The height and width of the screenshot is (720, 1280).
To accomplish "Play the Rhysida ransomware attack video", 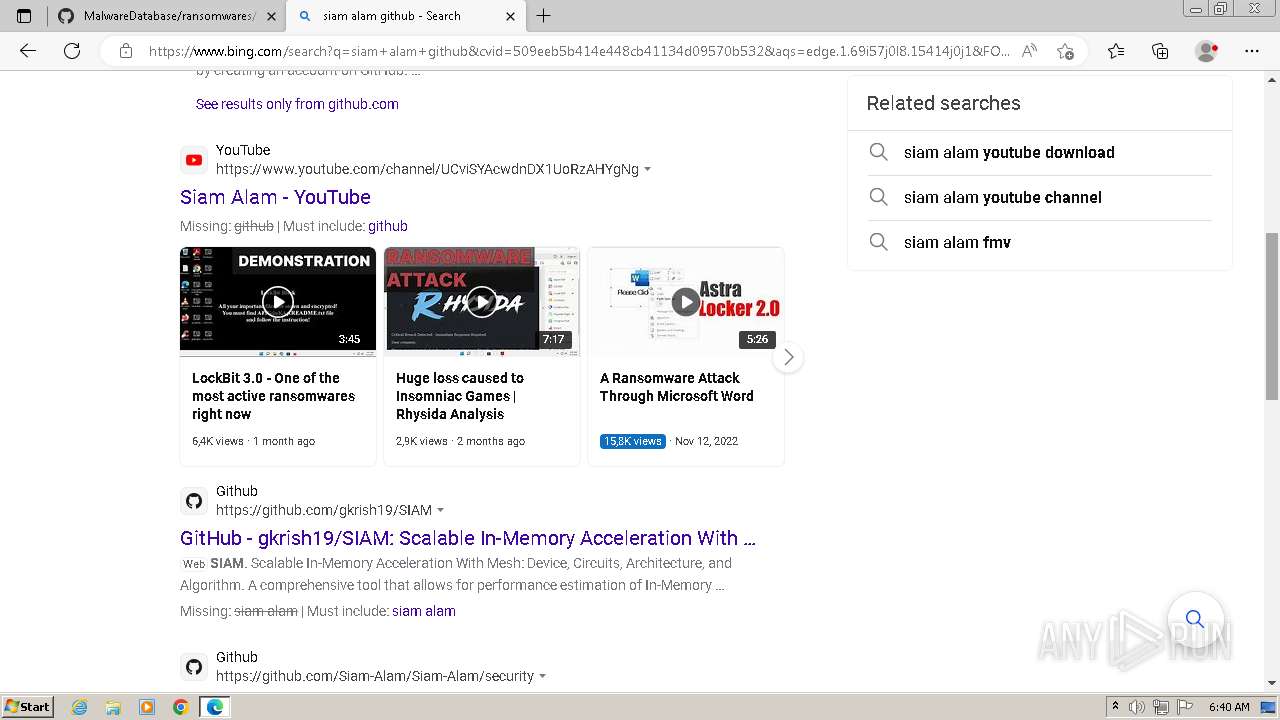I will pyautogui.click(x=482, y=301).
